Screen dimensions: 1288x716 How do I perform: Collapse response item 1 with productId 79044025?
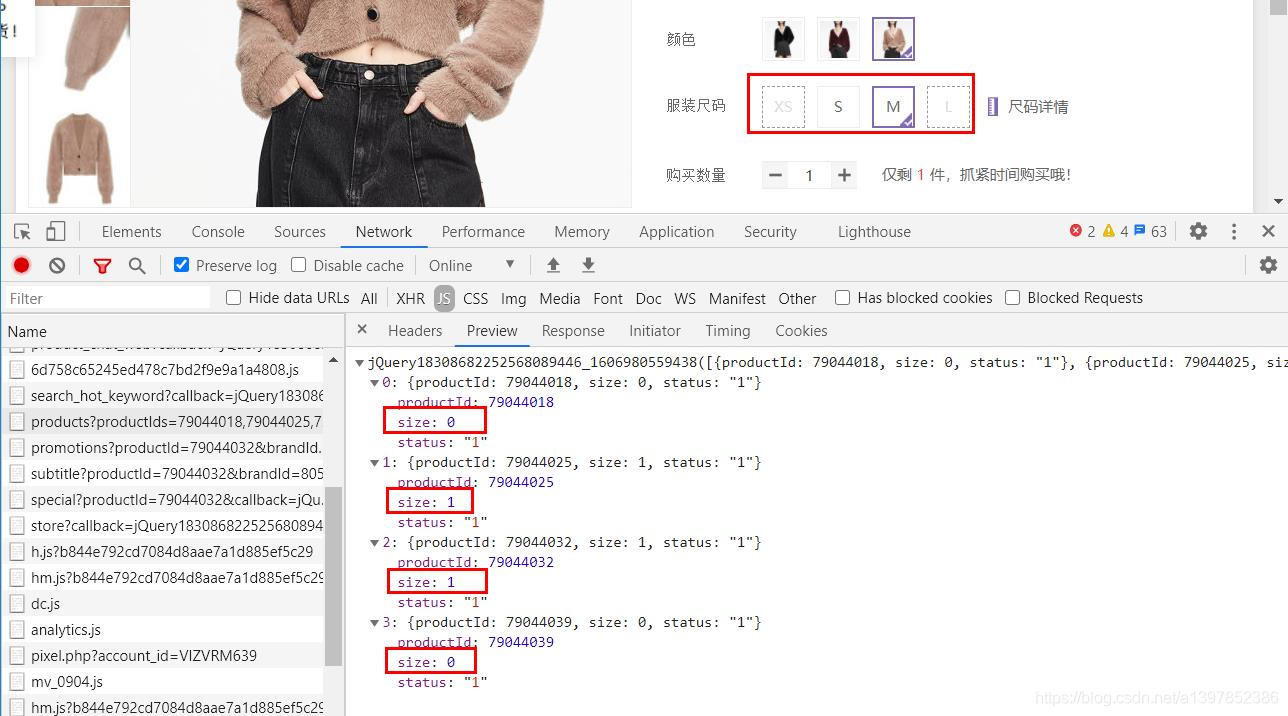[375, 462]
